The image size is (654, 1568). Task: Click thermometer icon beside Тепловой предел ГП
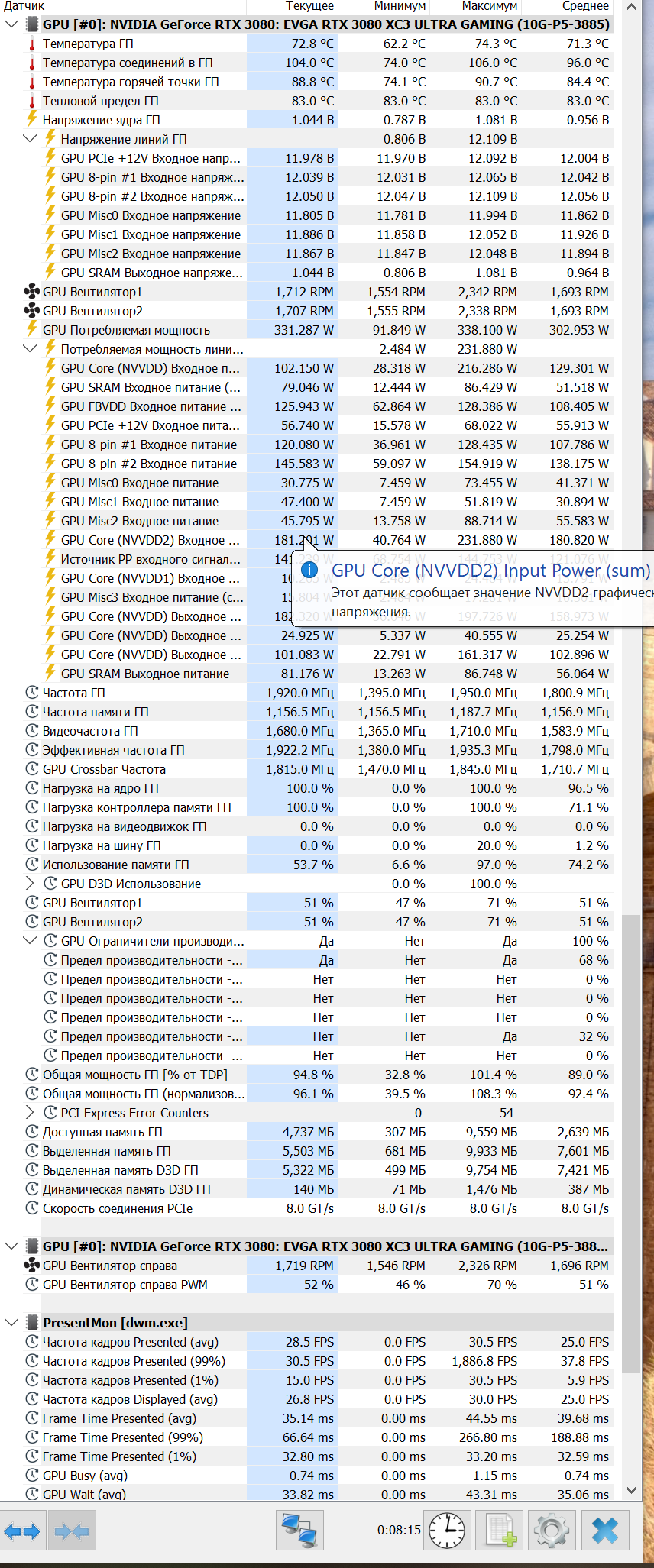coord(32,101)
